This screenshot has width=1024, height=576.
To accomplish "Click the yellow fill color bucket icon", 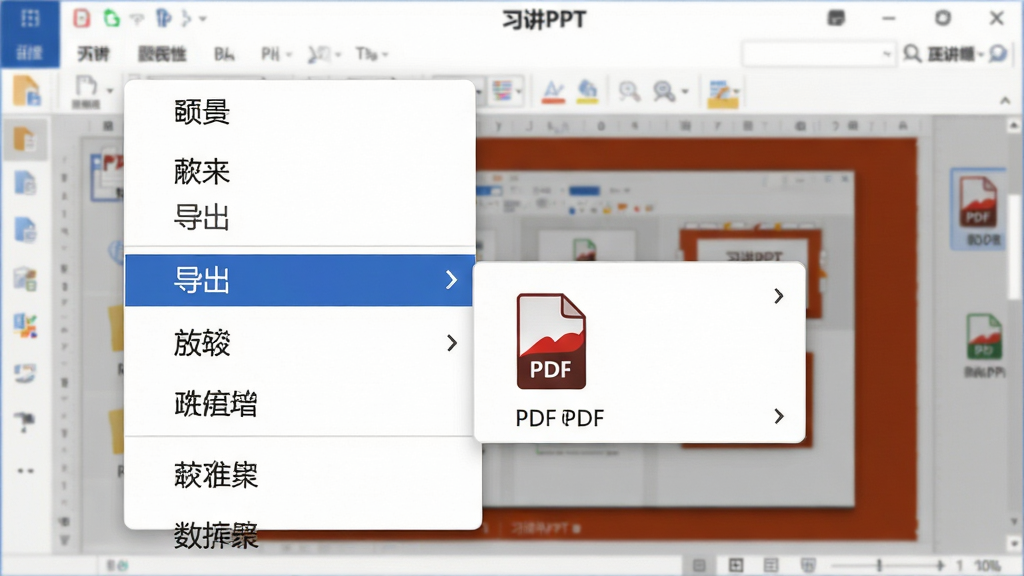I will 587,91.
